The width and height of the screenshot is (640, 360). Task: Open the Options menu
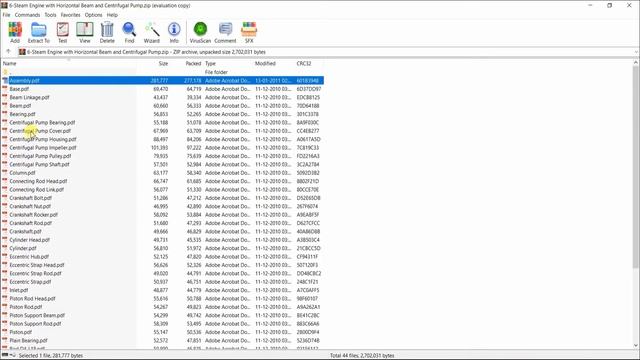click(x=93, y=15)
